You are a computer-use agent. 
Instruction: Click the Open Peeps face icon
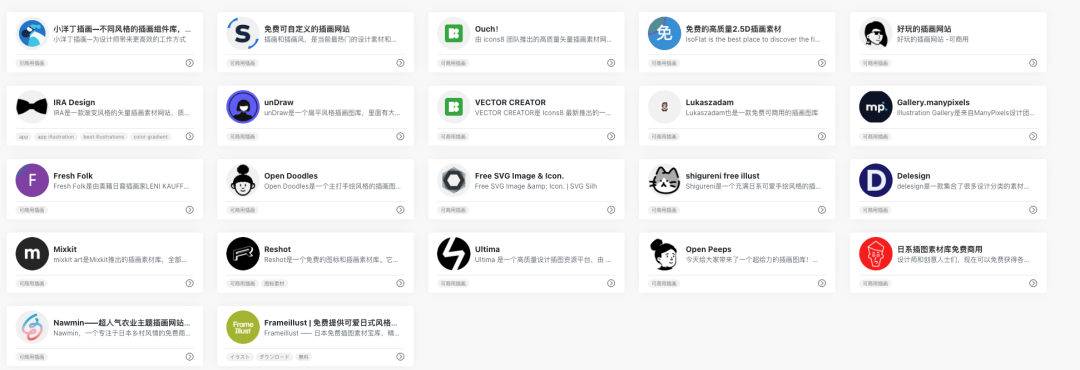coord(665,254)
